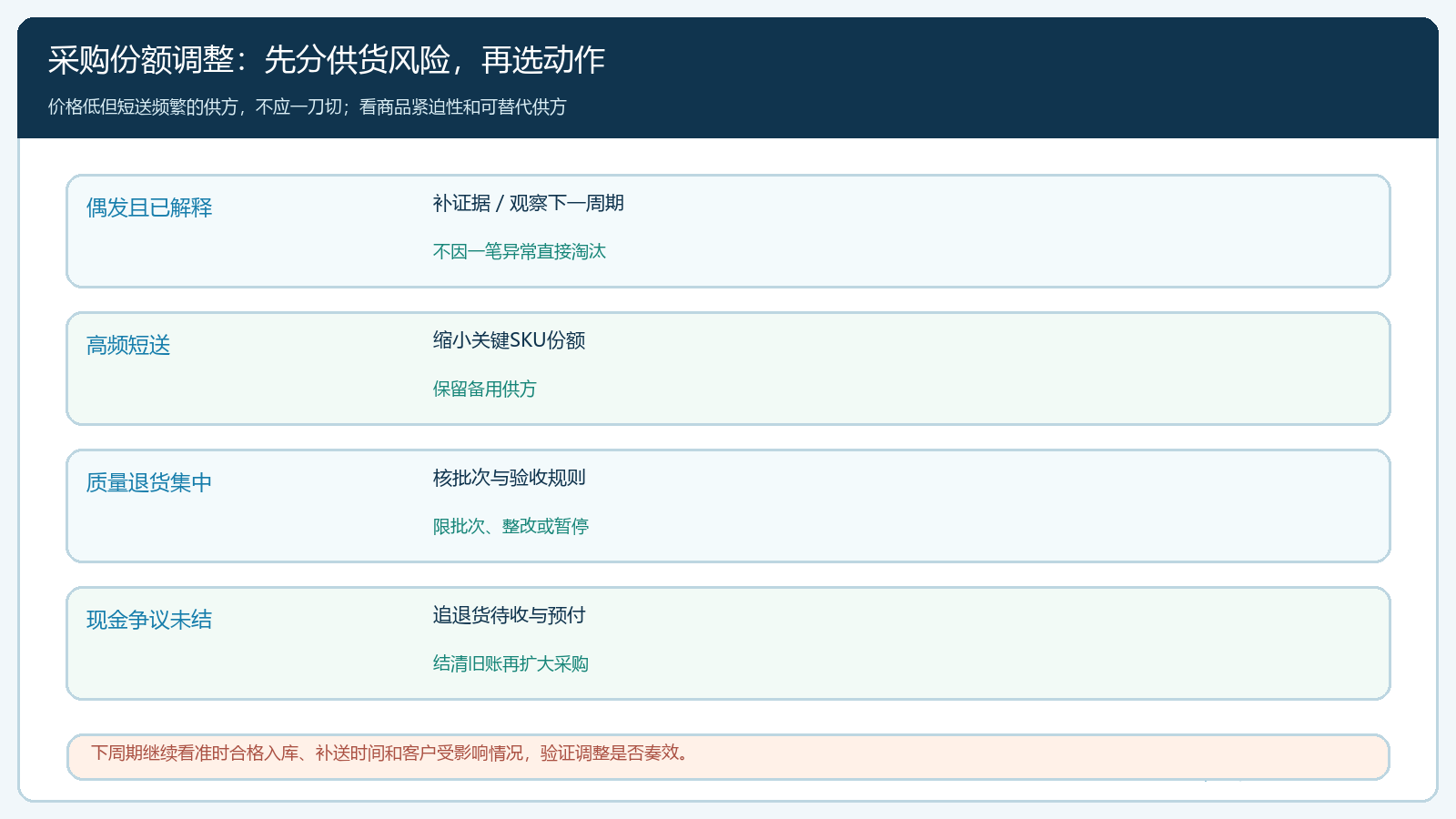The width and height of the screenshot is (1456, 819).
Task: Click the text 补证据 / 观察下一周期
Action: tap(529, 203)
